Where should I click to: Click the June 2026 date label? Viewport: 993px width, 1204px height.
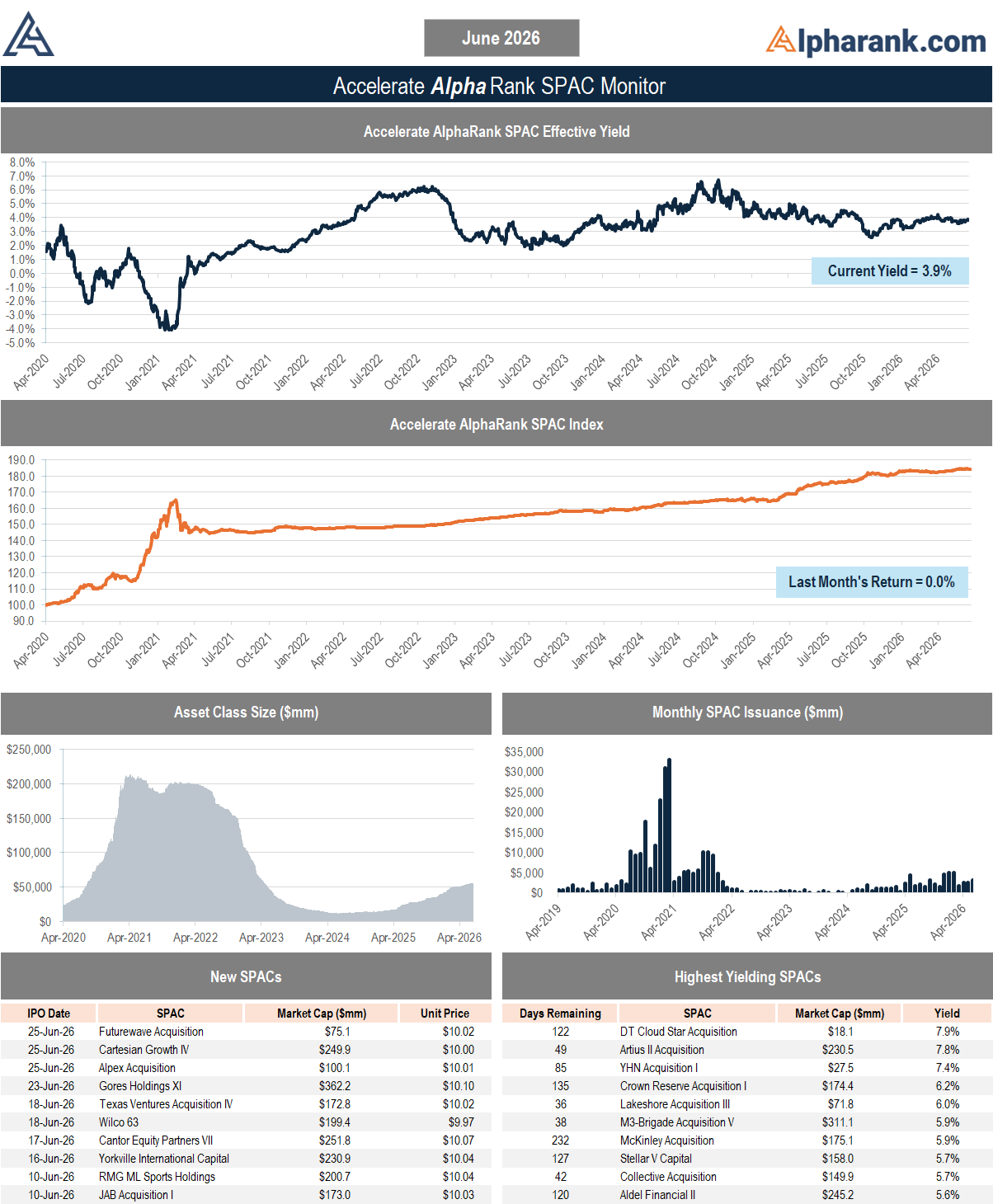pyautogui.click(x=501, y=38)
